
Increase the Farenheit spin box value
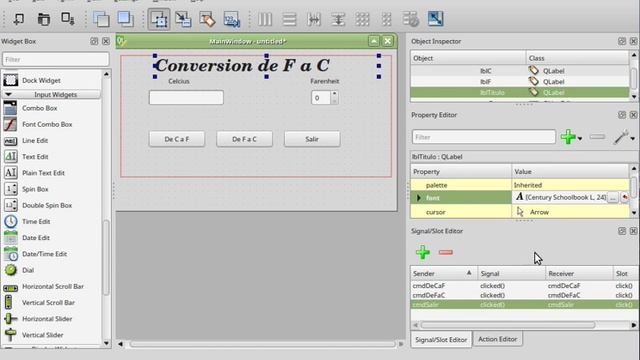point(334,94)
